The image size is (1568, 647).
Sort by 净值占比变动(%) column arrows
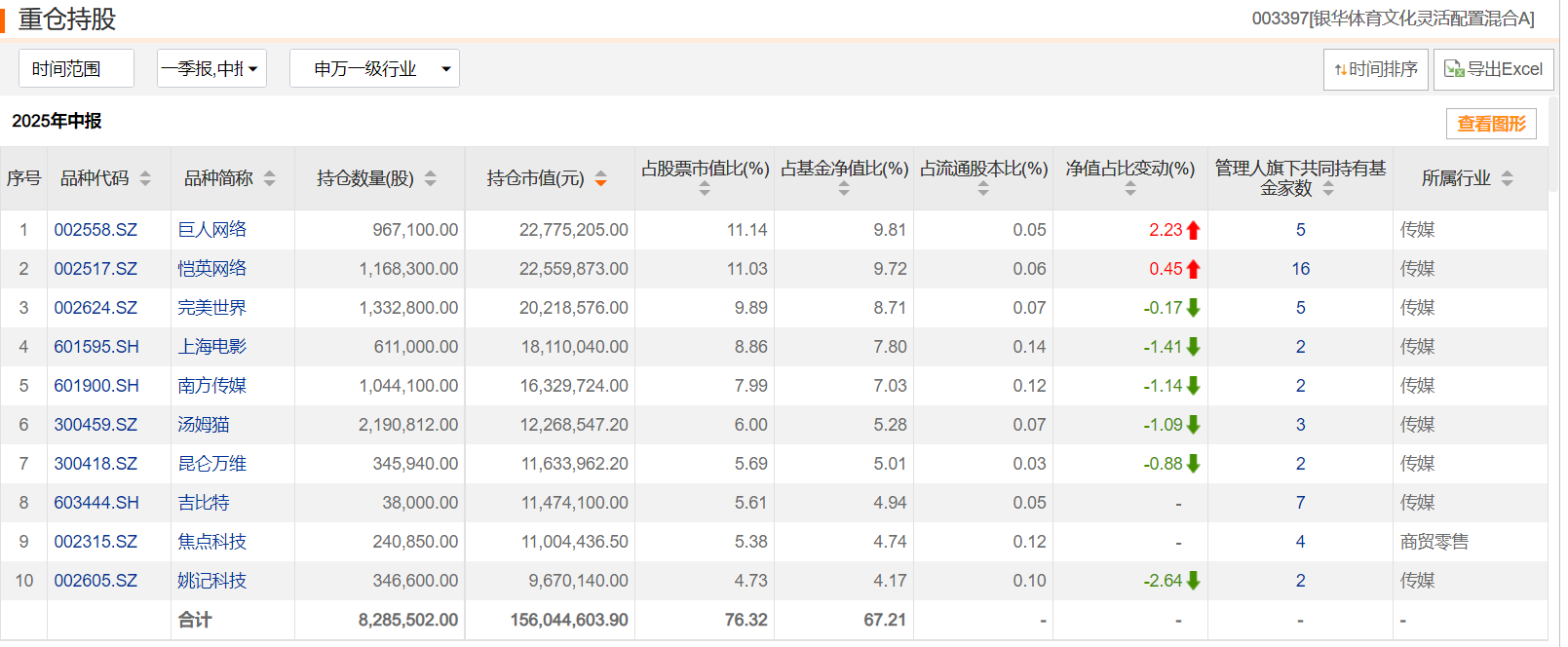pyautogui.click(x=1130, y=190)
